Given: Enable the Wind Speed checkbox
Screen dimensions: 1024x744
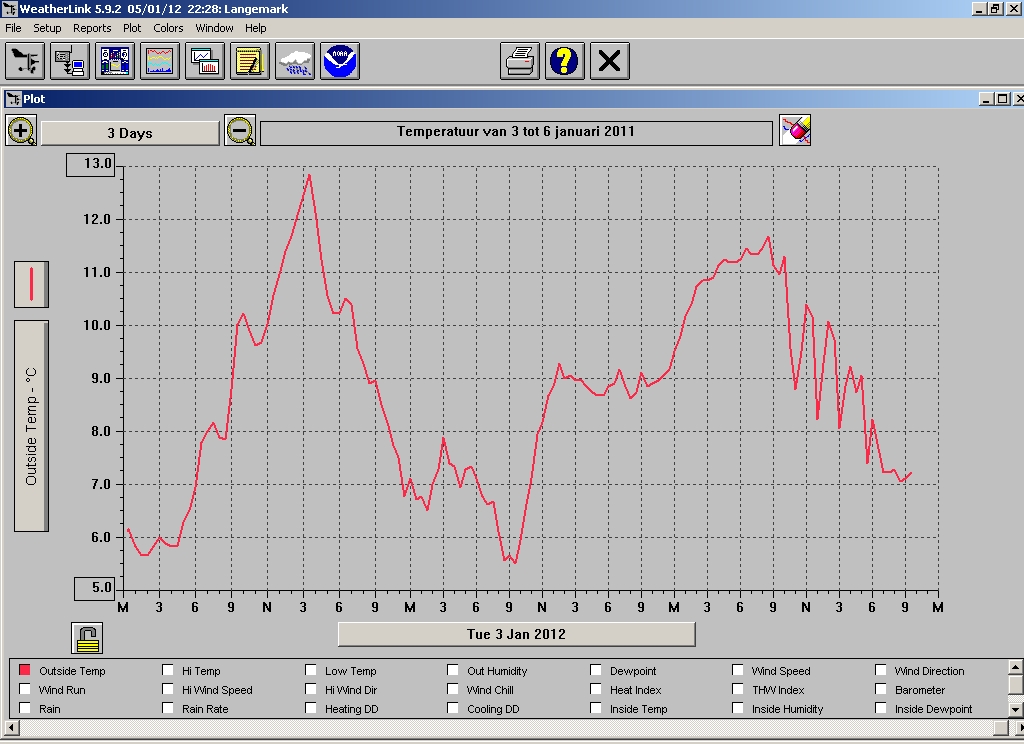Looking at the screenshot, I should [x=738, y=670].
